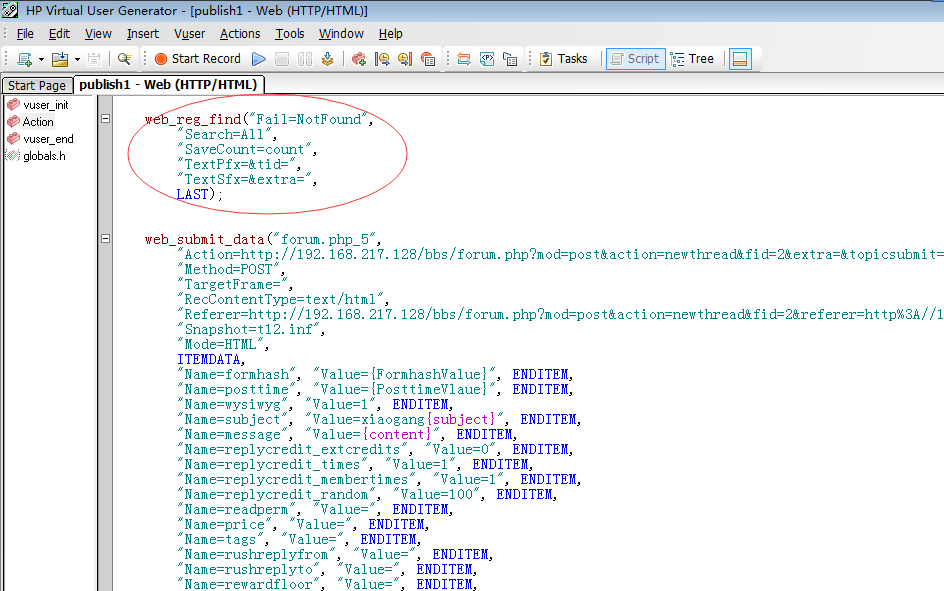944x591 pixels.
Task: Open the Actions menu
Action: pyautogui.click(x=240, y=34)
